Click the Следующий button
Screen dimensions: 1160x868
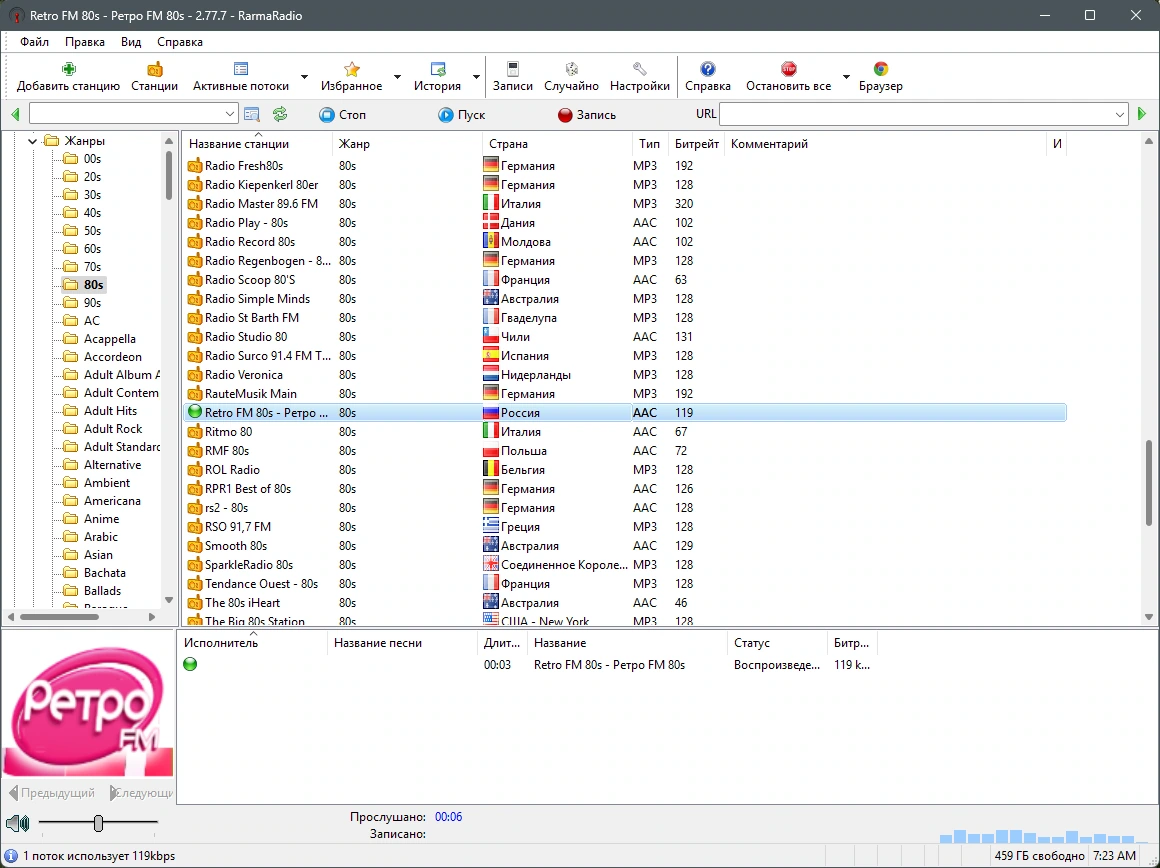[x=141, y=793]
